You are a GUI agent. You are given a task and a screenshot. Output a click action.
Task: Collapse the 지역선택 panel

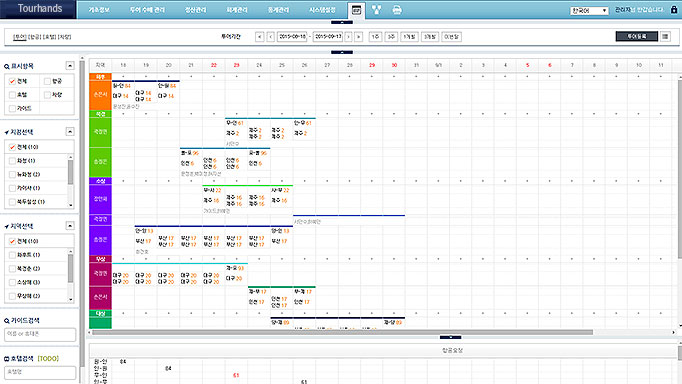(x=70, y=225)
